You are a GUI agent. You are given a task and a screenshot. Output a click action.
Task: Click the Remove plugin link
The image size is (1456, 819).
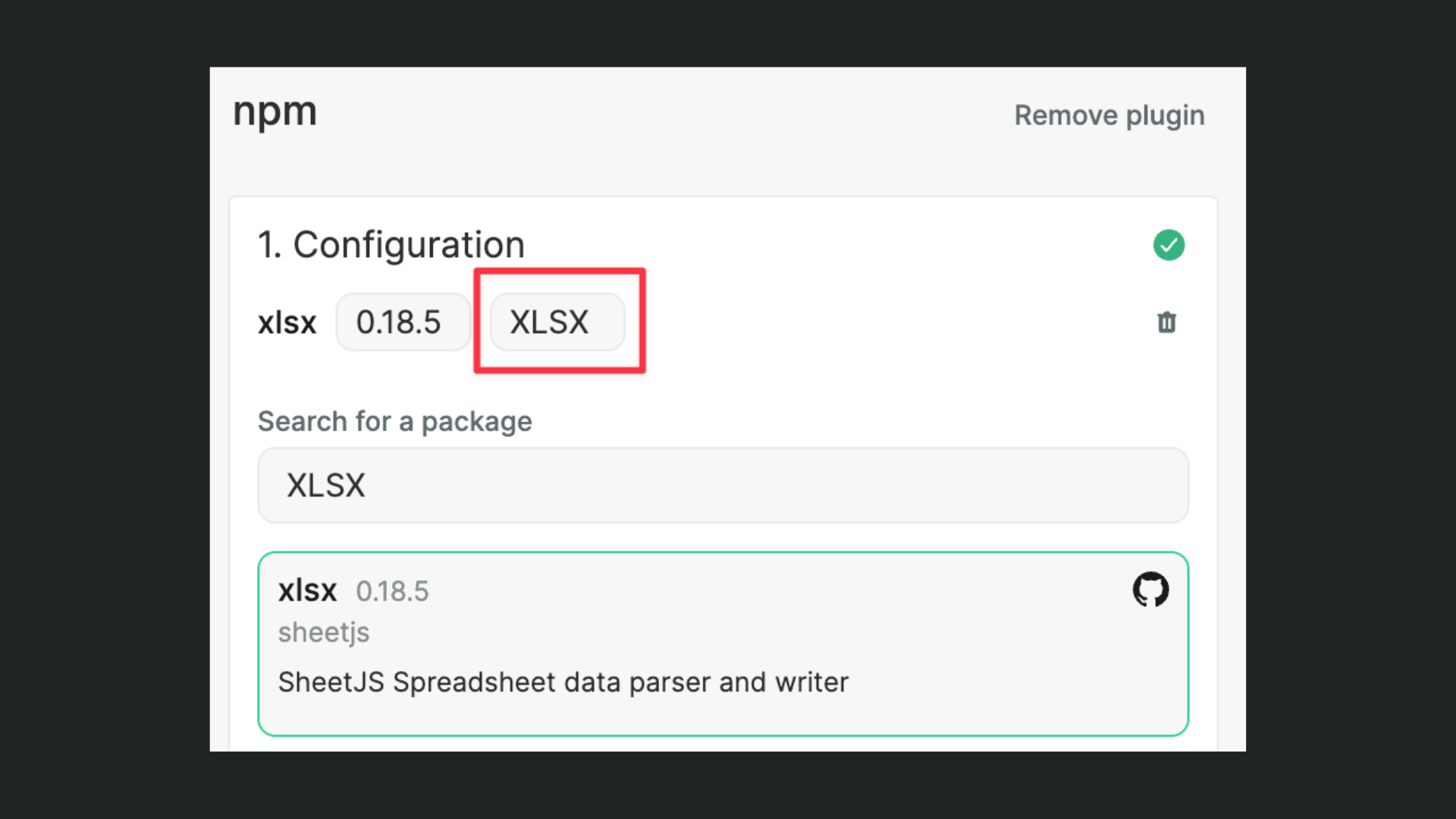(x=1109, y=115)
